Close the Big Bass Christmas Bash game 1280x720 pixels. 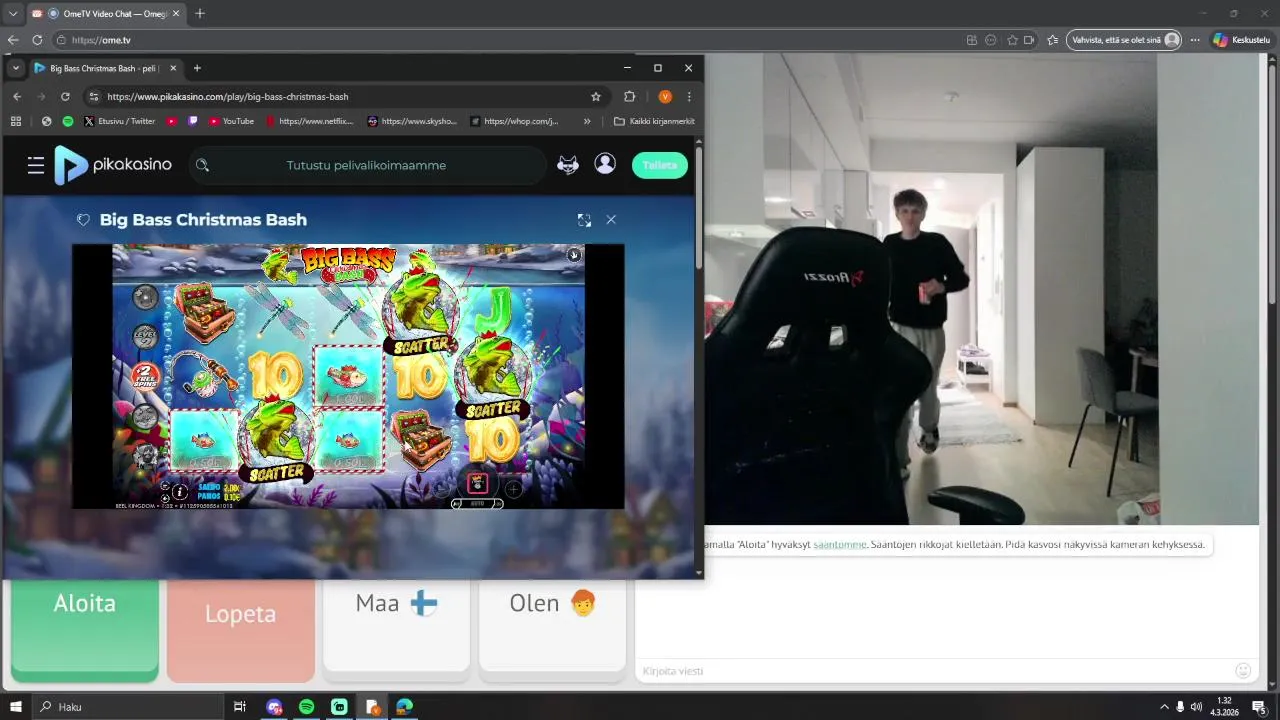tap(611, 220)
